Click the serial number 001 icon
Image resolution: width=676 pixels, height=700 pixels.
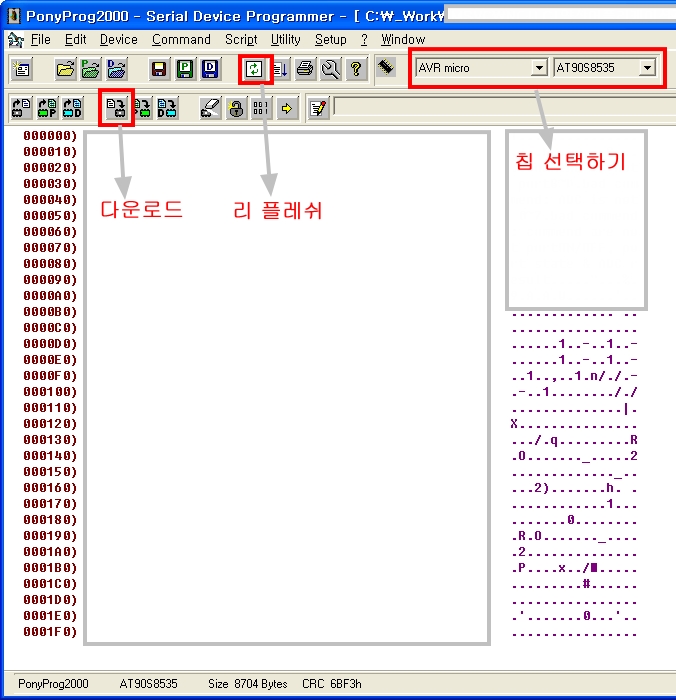pyautogui.click(x=261, y=108)
